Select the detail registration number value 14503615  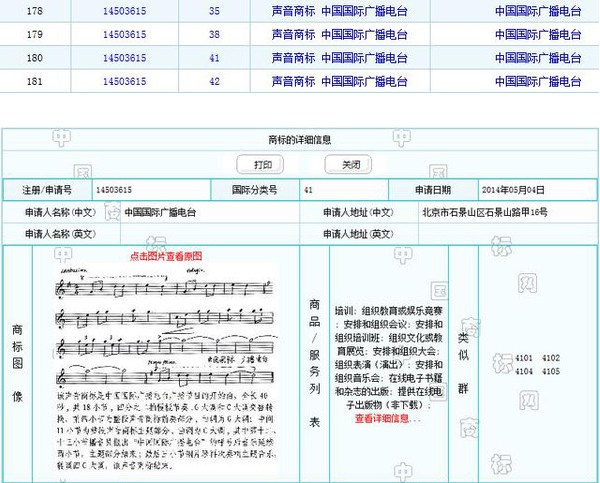(x=114, y=190)
